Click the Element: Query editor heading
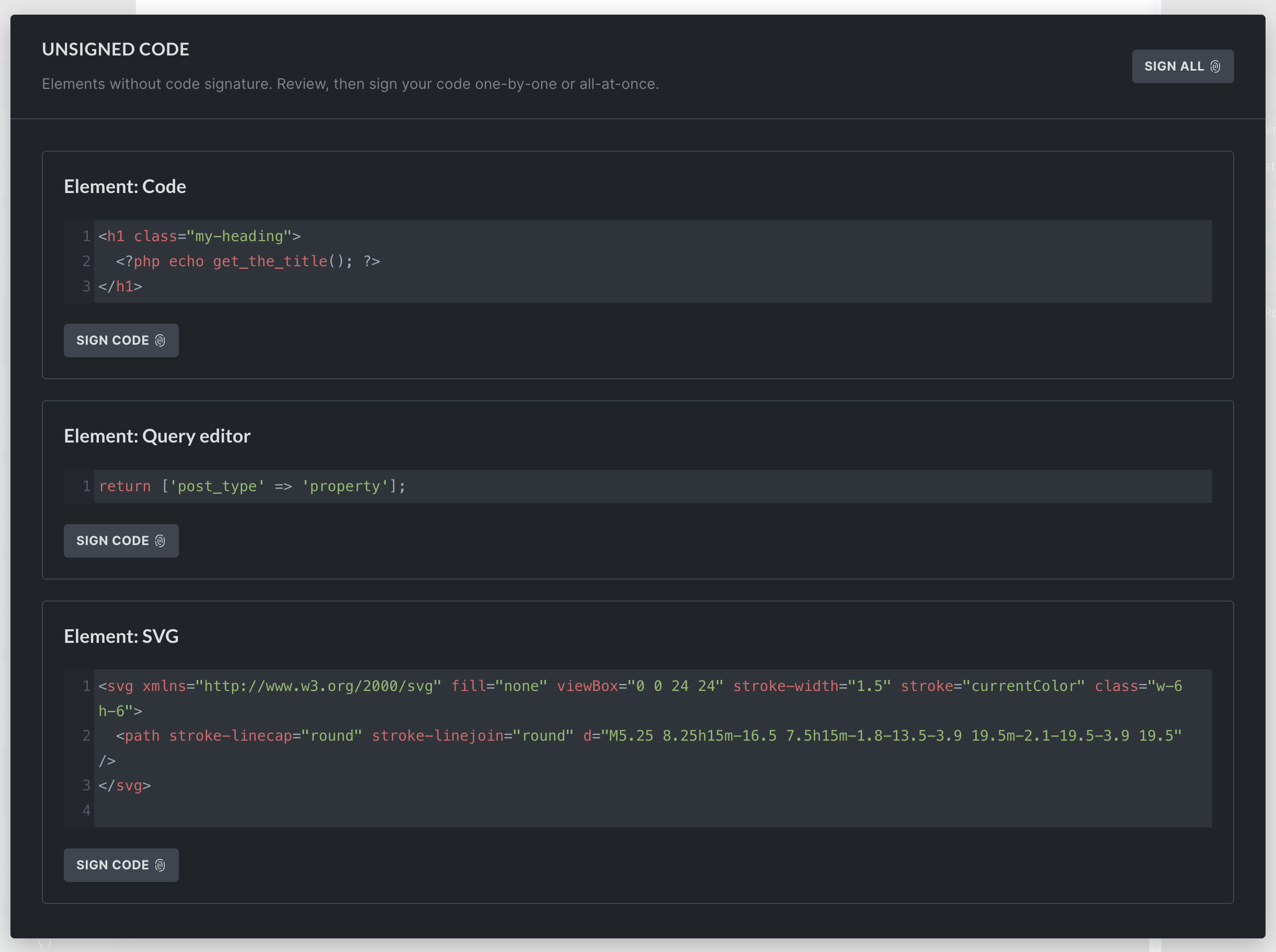The width and height of the screenshot is (1276, 952). tap(157, 436)
